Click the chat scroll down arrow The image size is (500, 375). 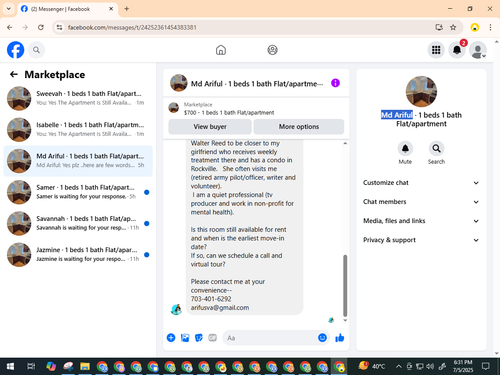pos(345,320)
